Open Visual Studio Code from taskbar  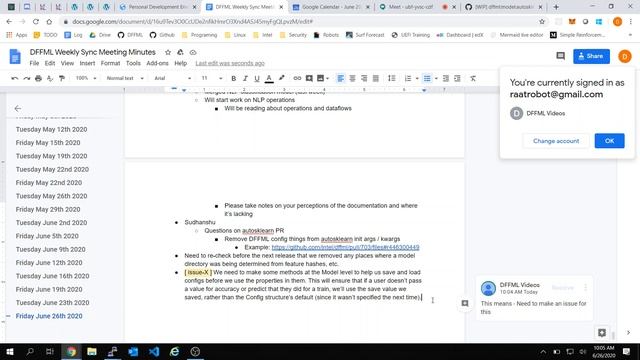tap(154, 351)
